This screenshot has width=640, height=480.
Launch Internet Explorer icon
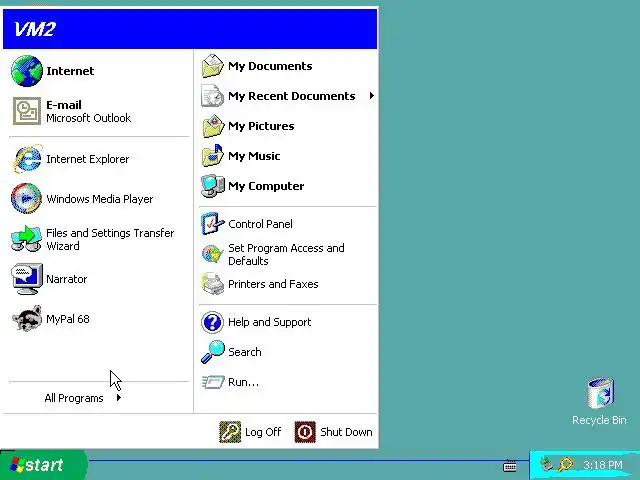(x=27, y=158)
